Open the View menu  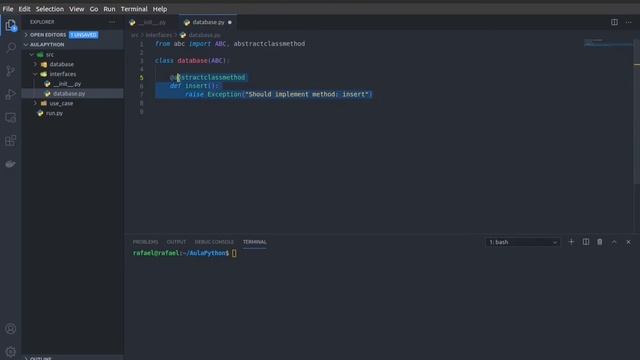click(x=76, y=9)
